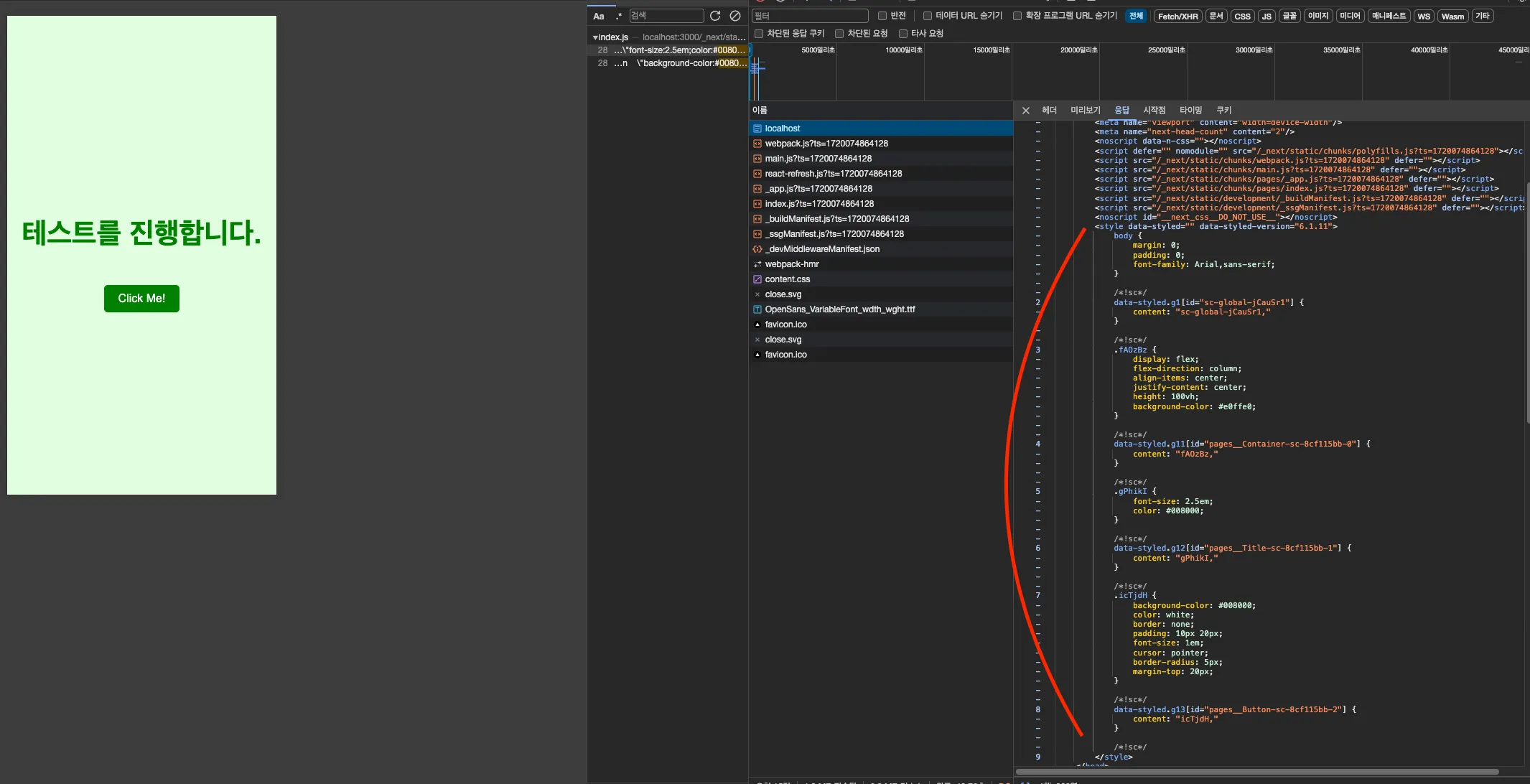Enable regular expression search toggle
Image resolution: width=1530 pixels, height=784 pixels.
click(x=618, y=16)
